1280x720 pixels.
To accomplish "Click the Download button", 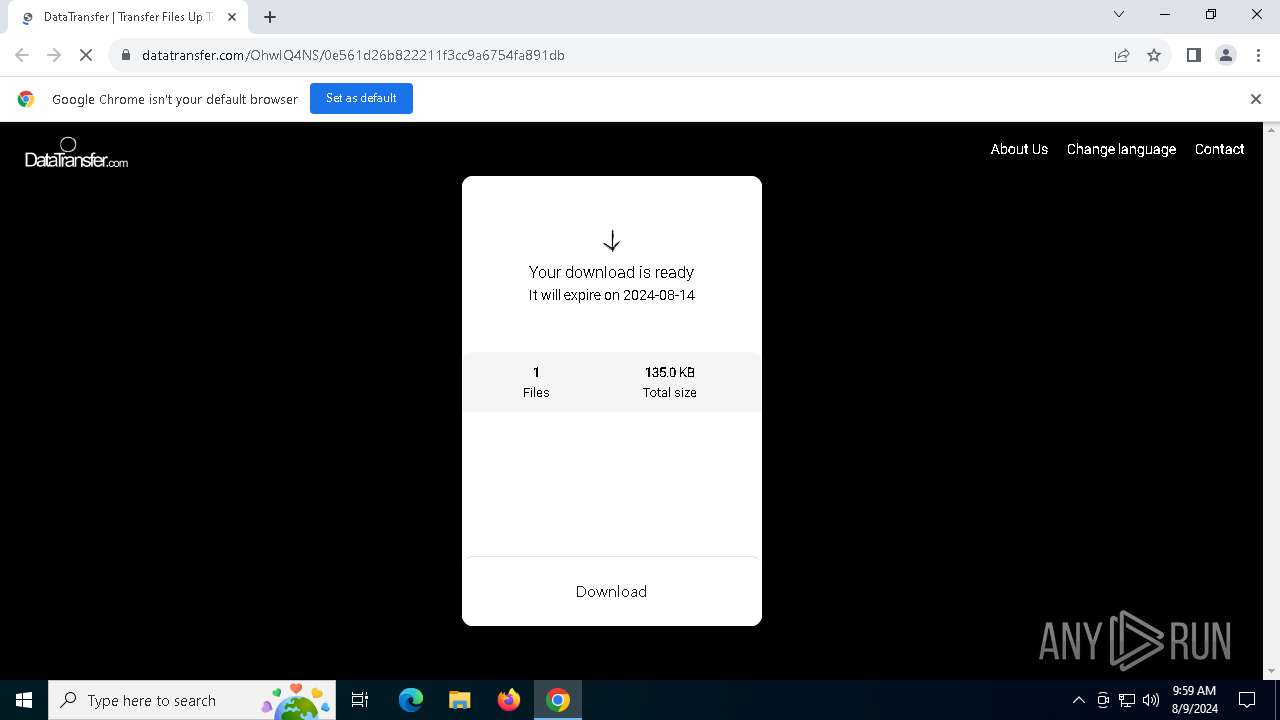I will tap(611, 591).
